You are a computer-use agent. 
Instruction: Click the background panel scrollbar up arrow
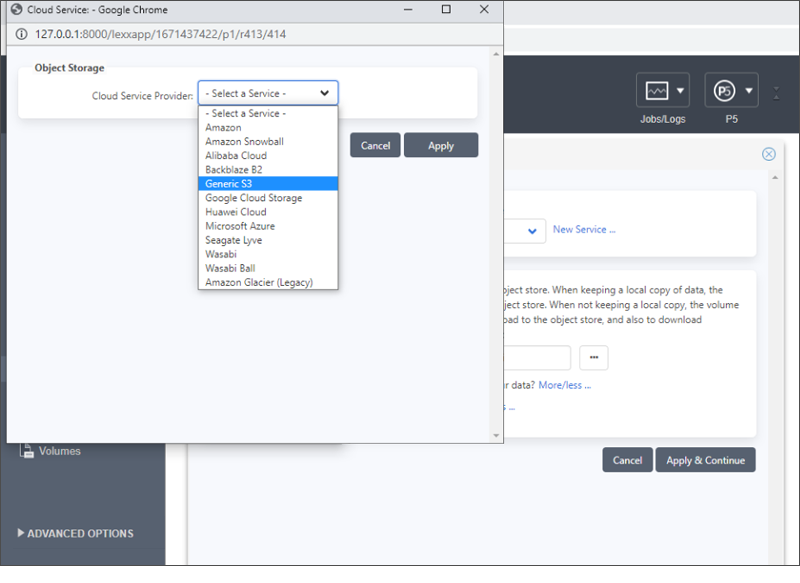coord(775,178)
